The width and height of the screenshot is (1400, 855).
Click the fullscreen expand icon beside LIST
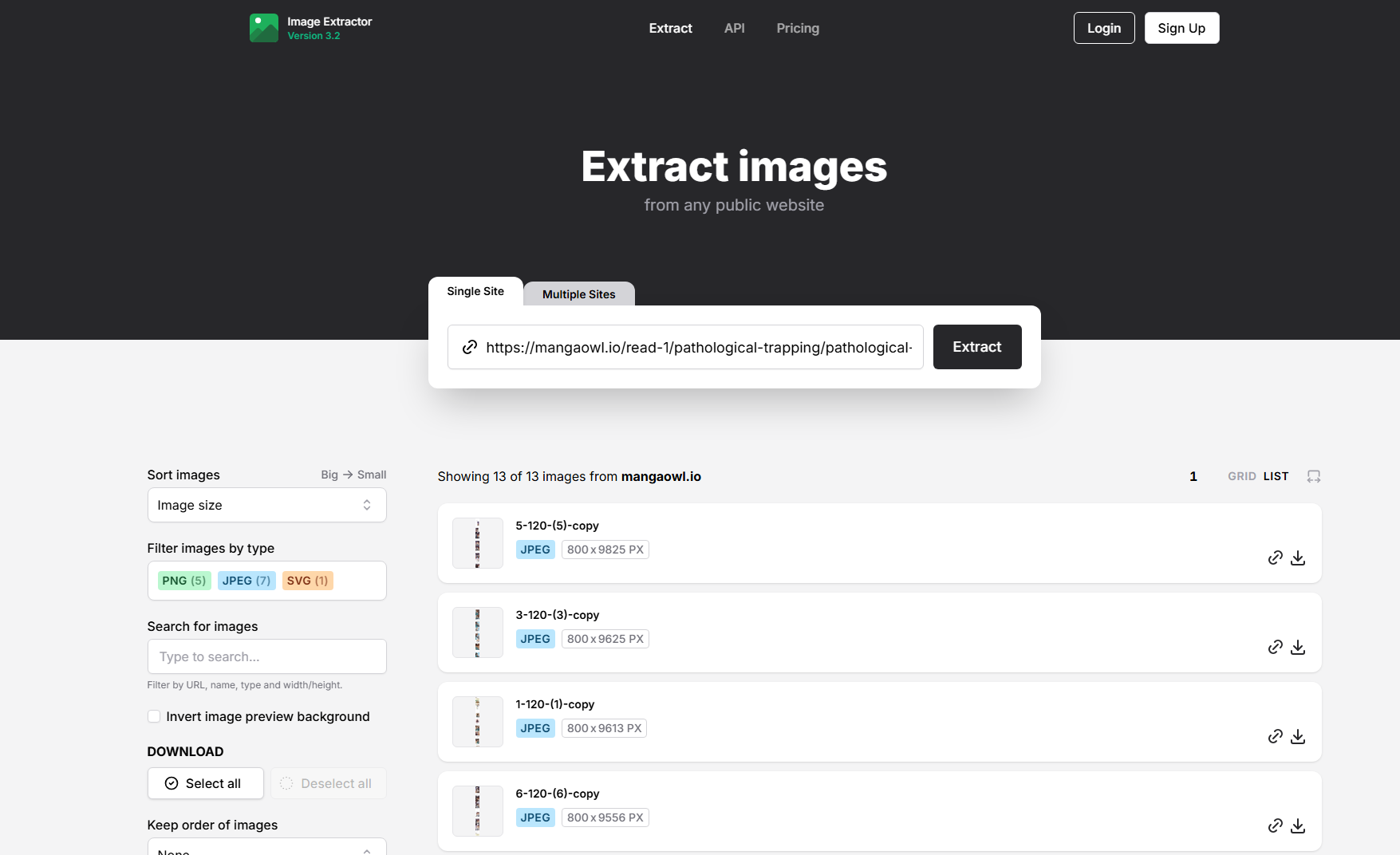coord(1313,476)
